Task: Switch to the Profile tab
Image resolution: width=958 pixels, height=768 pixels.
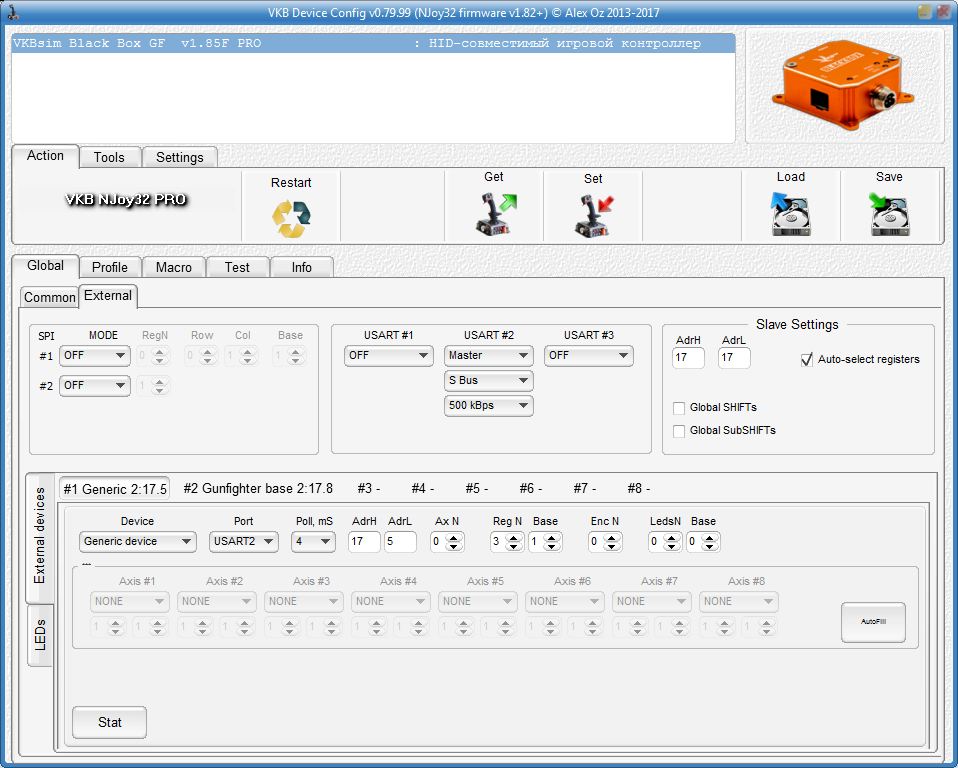Action: point(110,267)
